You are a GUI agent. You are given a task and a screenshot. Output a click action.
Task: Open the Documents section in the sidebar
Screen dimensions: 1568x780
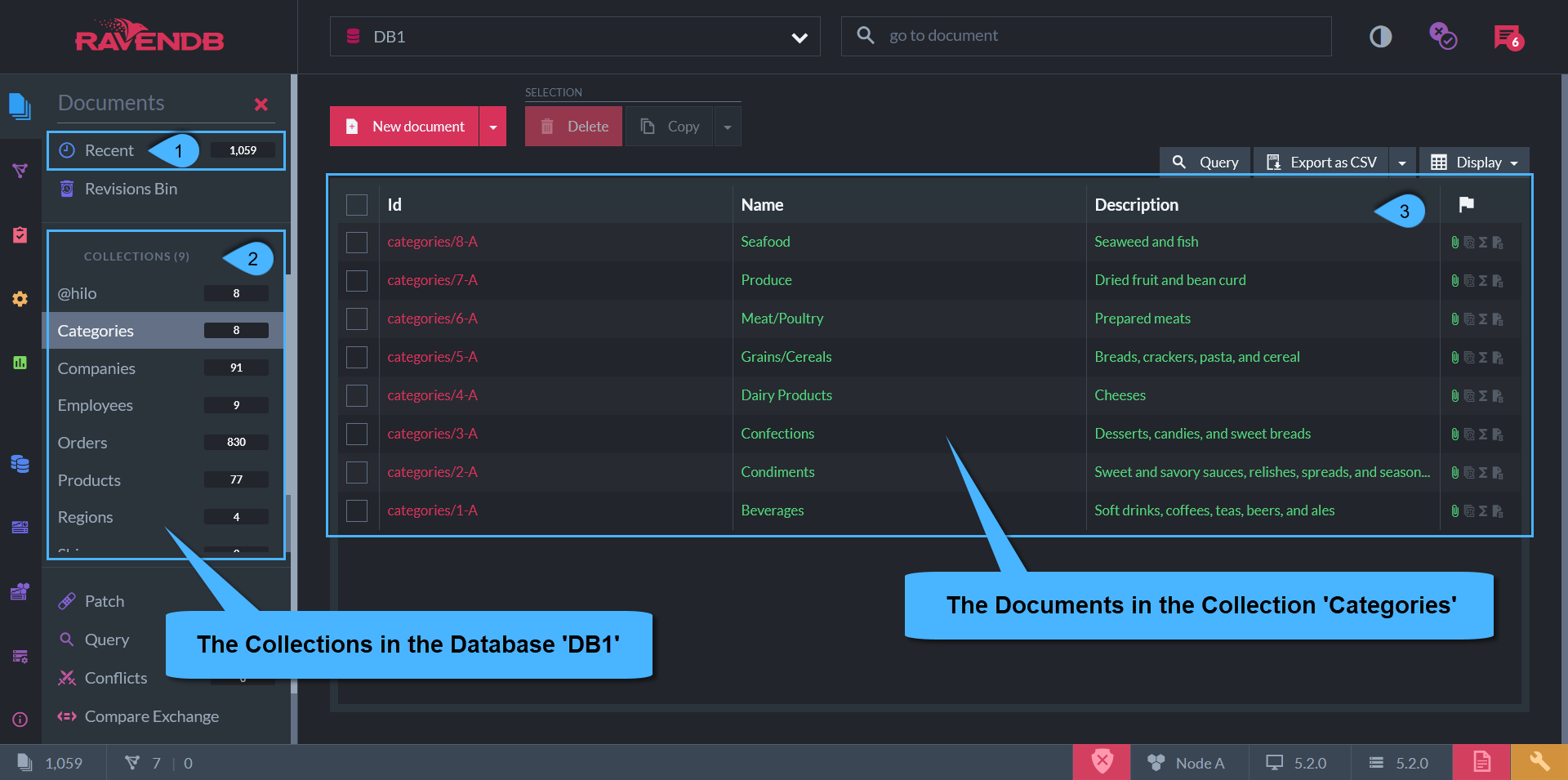click(20, 106)
